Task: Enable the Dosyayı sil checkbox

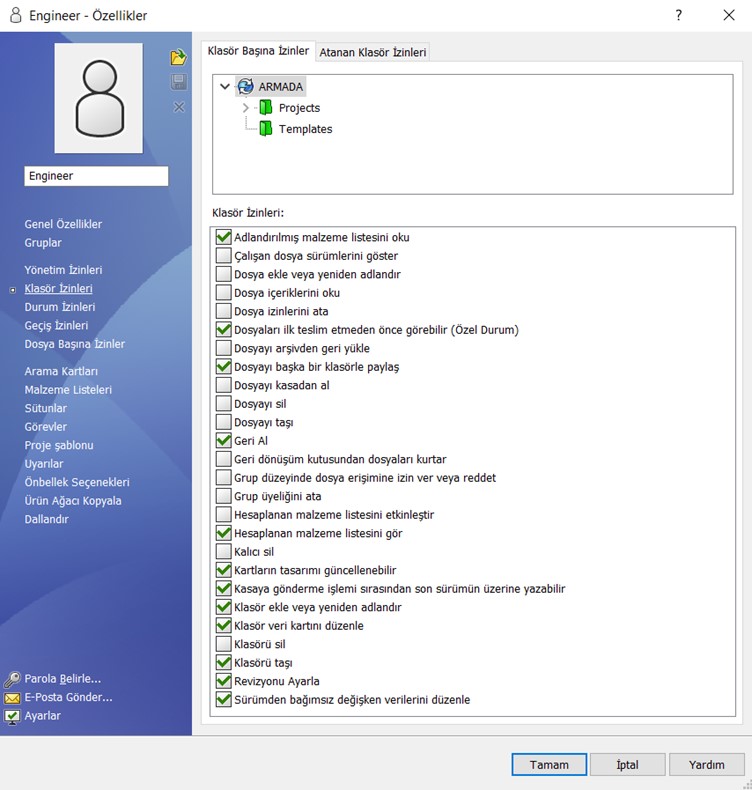Action: (x=223, y=404)
